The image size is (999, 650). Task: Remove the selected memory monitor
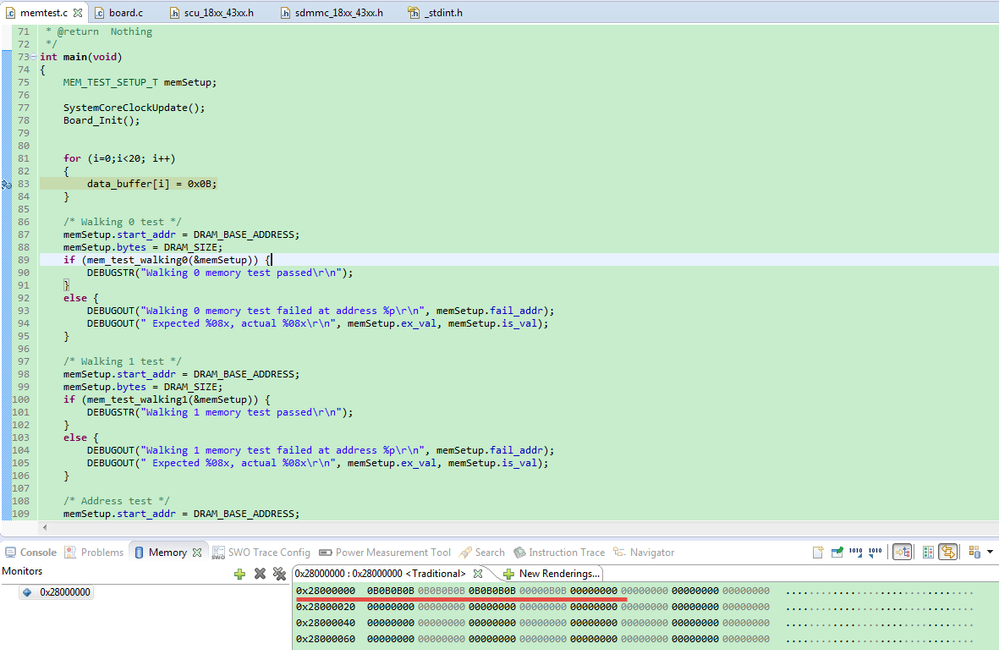click(x=260, y=574)
